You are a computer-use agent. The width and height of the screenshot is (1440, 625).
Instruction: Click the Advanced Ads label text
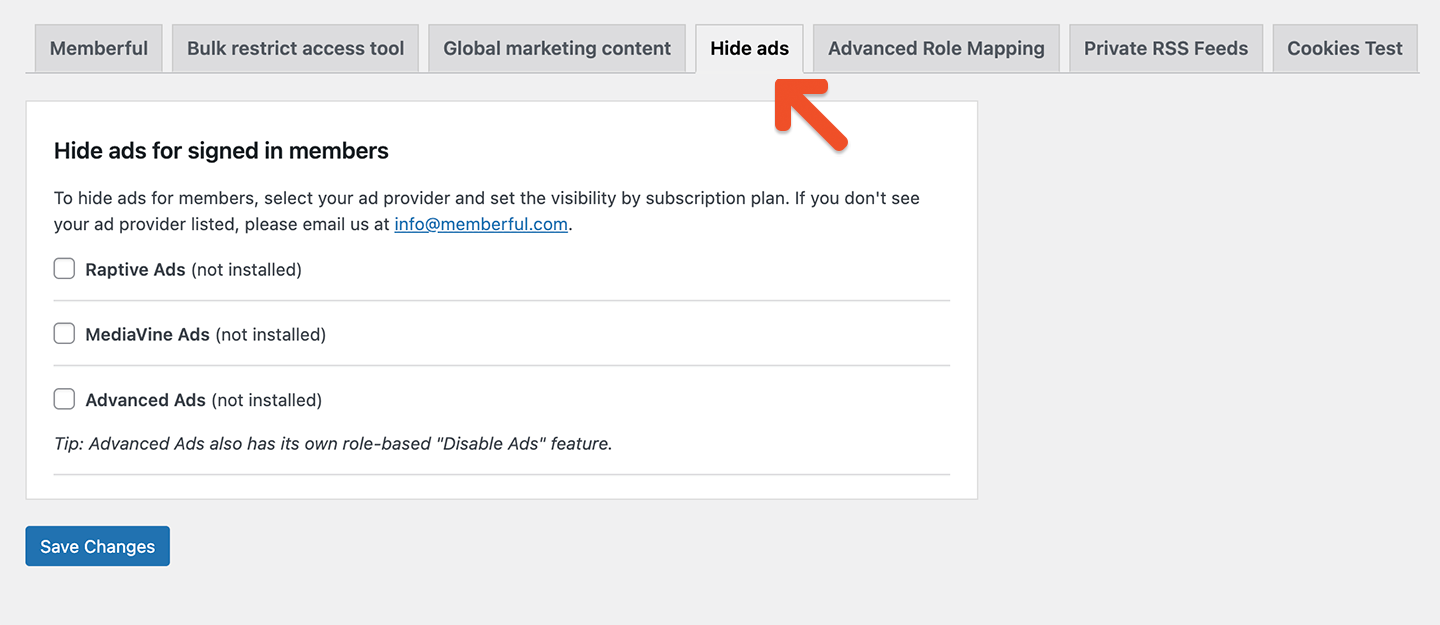pyautogui.click(x=144, y=399)
